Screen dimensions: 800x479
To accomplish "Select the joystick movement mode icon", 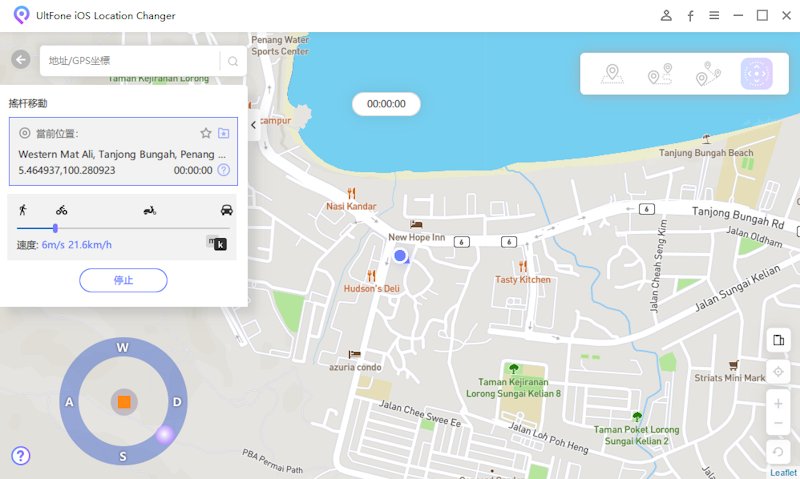I will pyautogui.click(x=756, y=74).
